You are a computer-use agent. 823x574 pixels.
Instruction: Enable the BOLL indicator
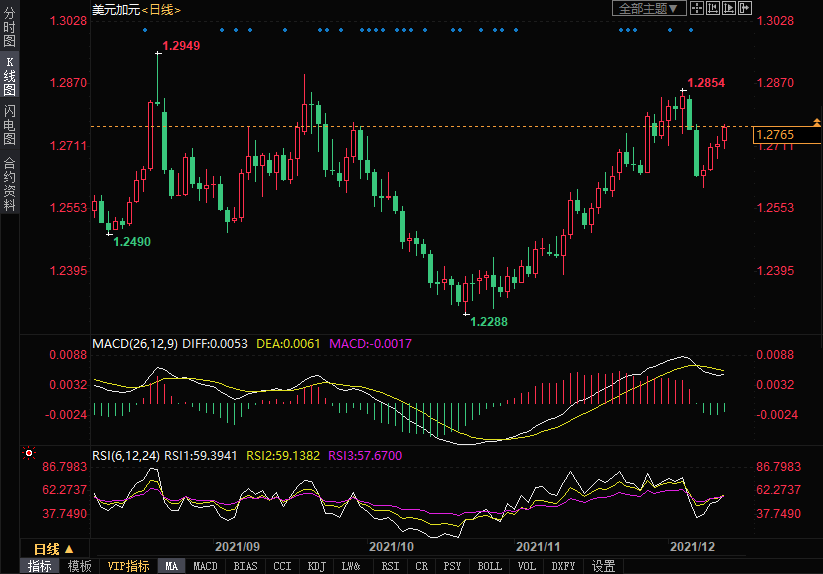pos(489,566)
